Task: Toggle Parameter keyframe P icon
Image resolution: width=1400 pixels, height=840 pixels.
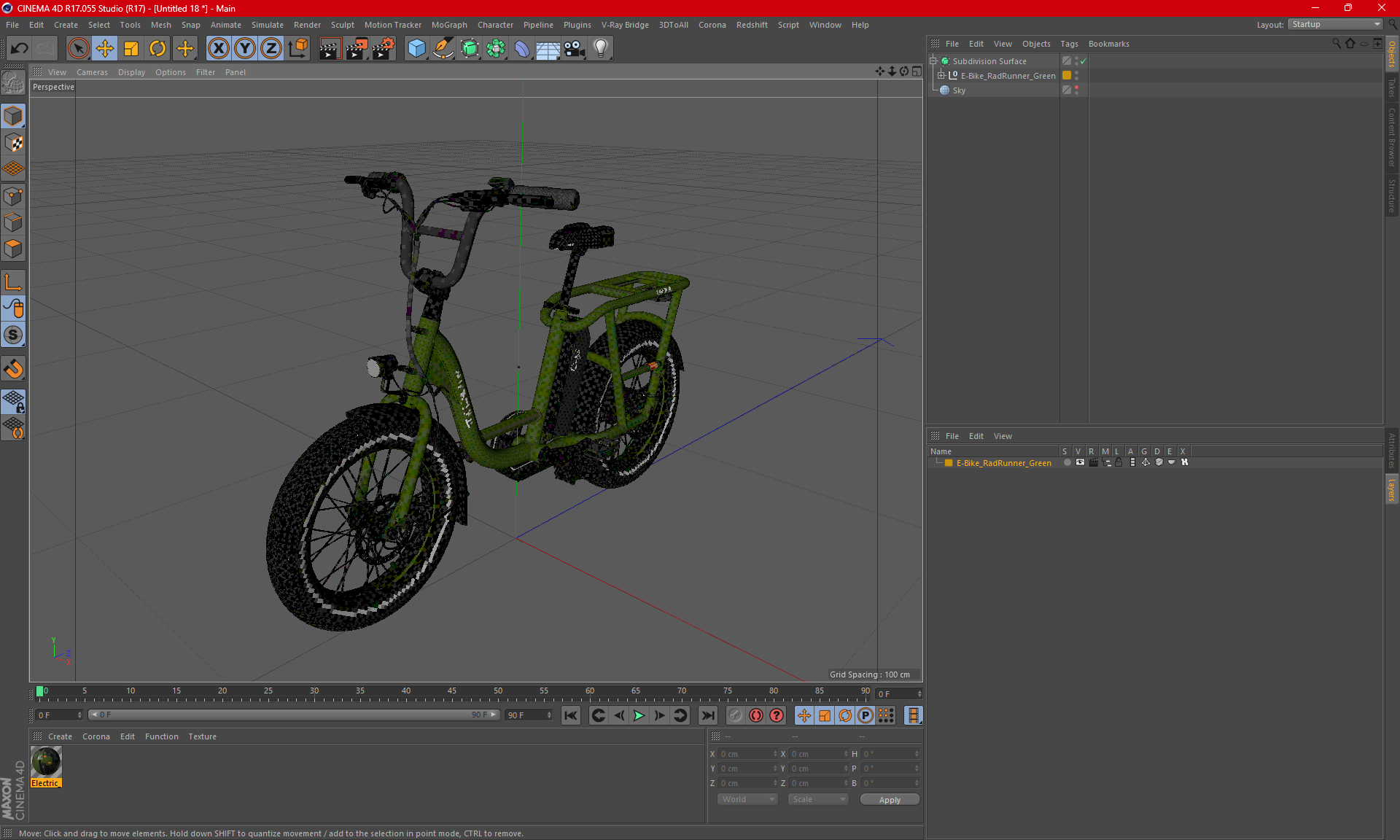Action: pyautogui.click(x=866, y=715)
